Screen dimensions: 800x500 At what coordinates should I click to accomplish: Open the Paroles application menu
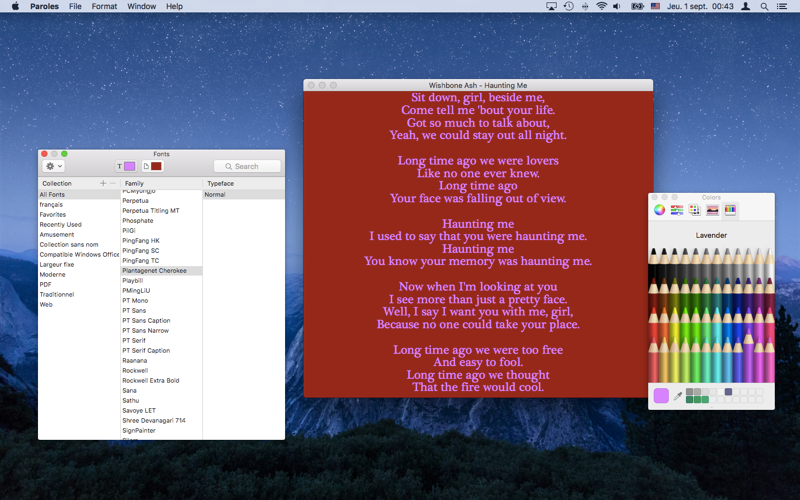point(44,6)
